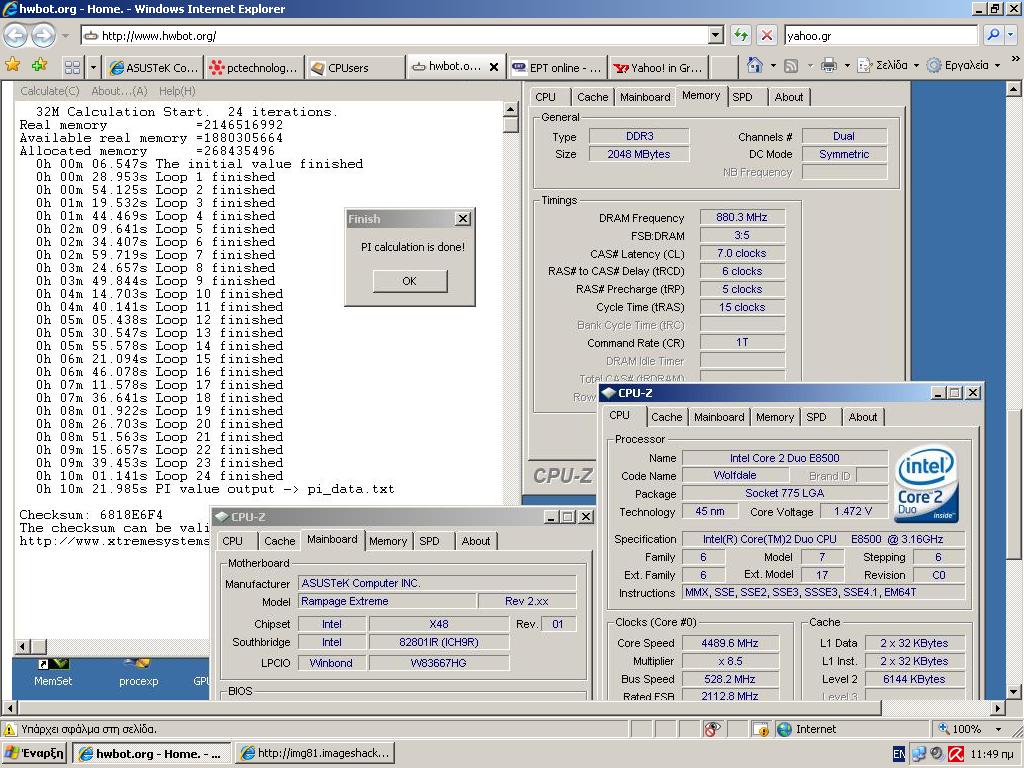
Task: Click the EN language indicator in the tray
Action: (899, 754)
